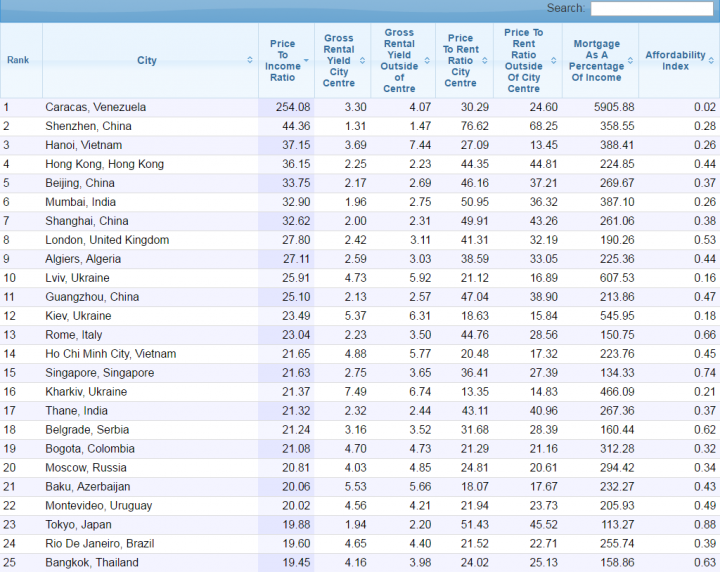720x572 pixels.
Task: Select the London, United Kingdom row
Action: [x=360, y=240]
